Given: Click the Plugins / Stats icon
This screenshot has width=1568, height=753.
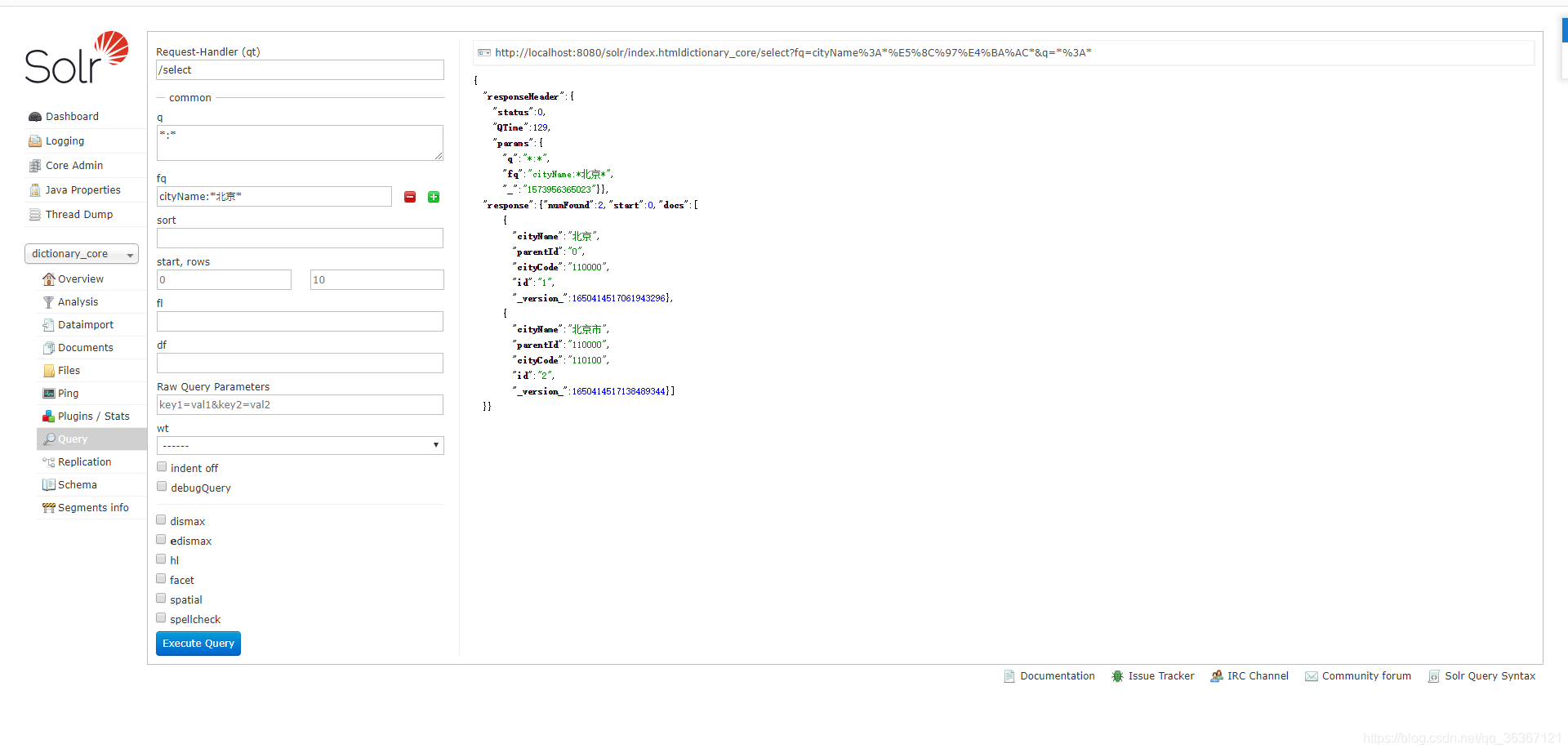Looking at the screenshot, I should click(x=49, y=417).
